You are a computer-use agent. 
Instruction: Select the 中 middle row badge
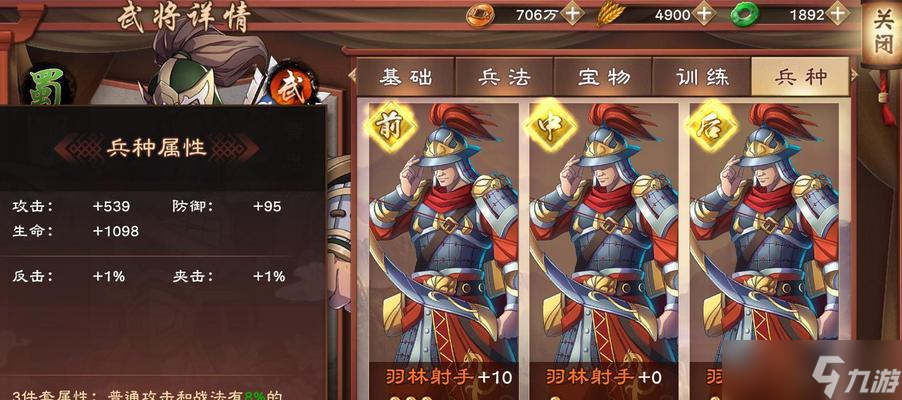pos(552,126)
